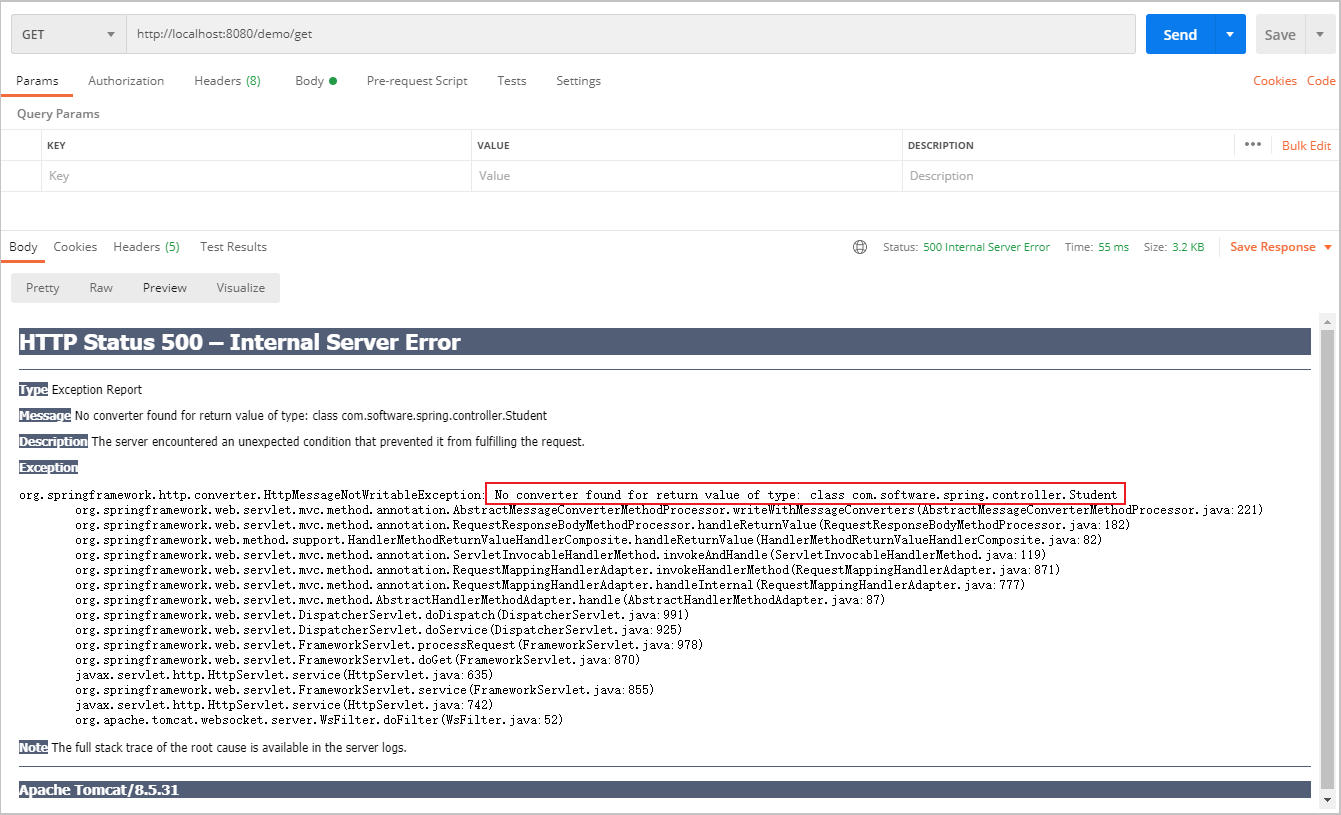
Task: Open the request Headers (8) tab
Action: [227, 81]
